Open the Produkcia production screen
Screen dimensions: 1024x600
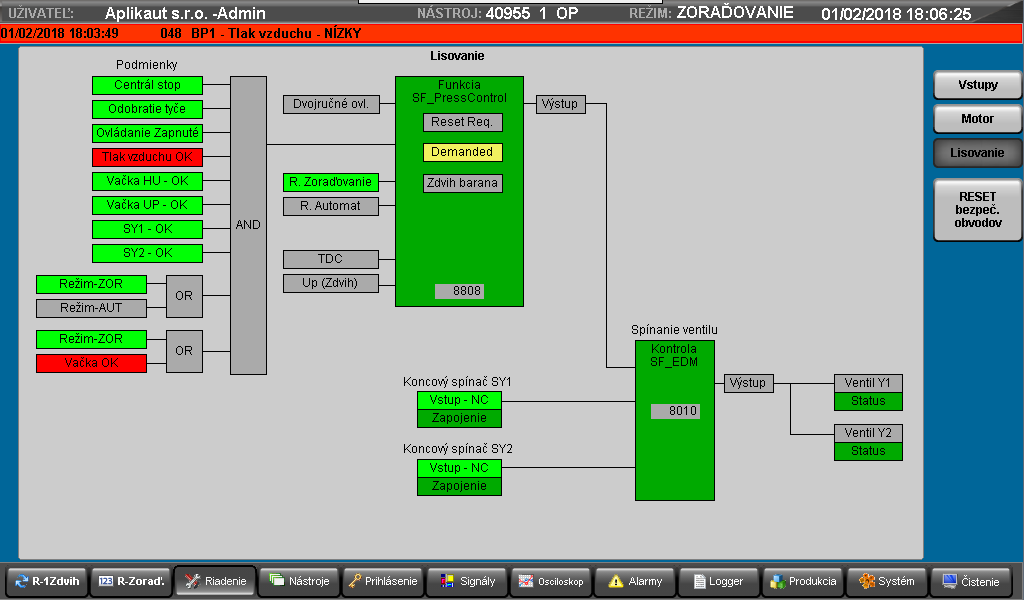[x=803, y=581]
